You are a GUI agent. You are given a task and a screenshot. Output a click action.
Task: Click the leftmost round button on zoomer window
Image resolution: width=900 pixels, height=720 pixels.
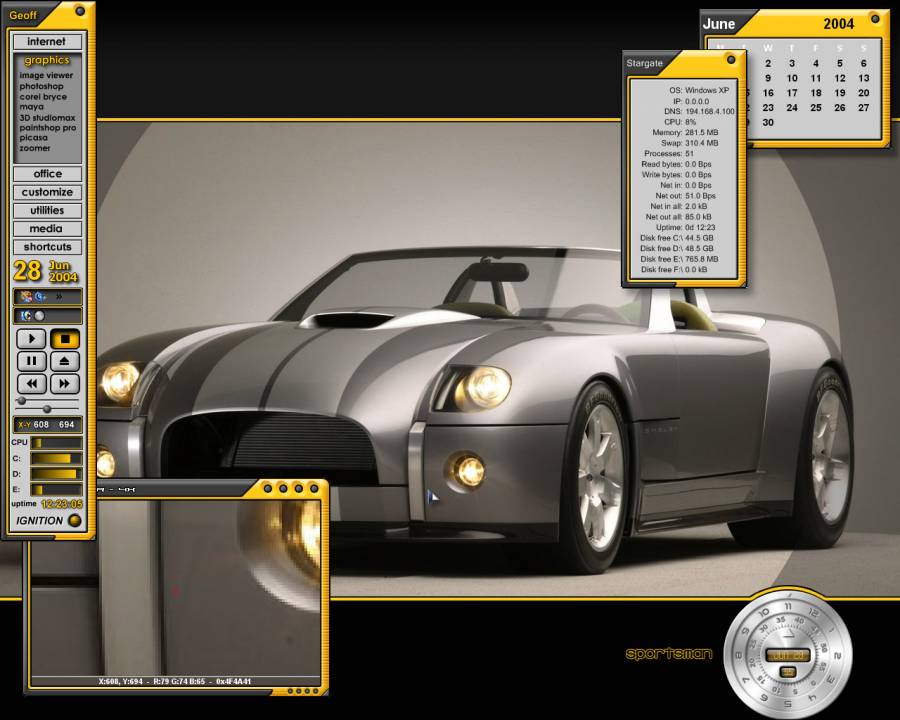coord(267,488)
